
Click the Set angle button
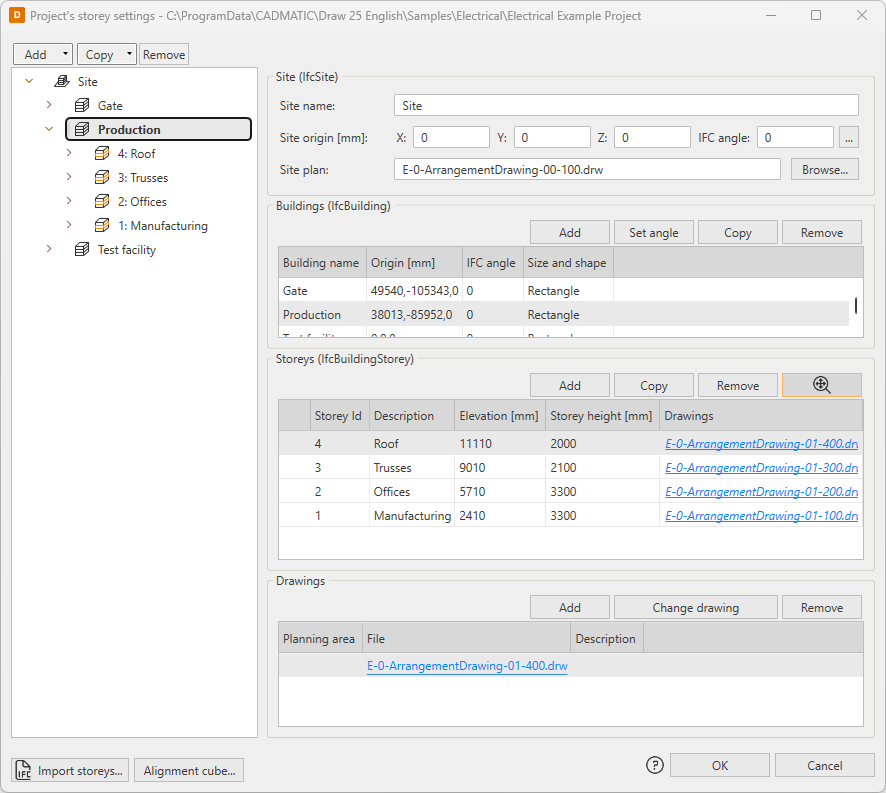tap(653, 233)
